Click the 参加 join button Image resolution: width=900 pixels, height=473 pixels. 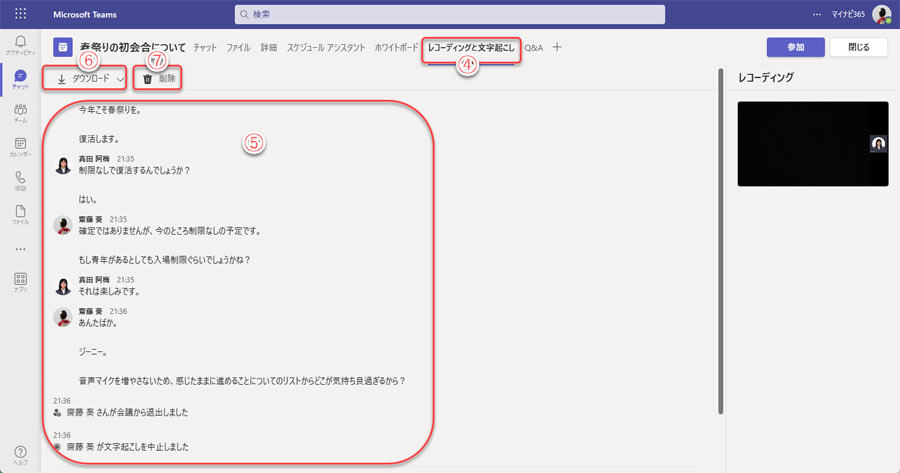click(x=796, y=47)
